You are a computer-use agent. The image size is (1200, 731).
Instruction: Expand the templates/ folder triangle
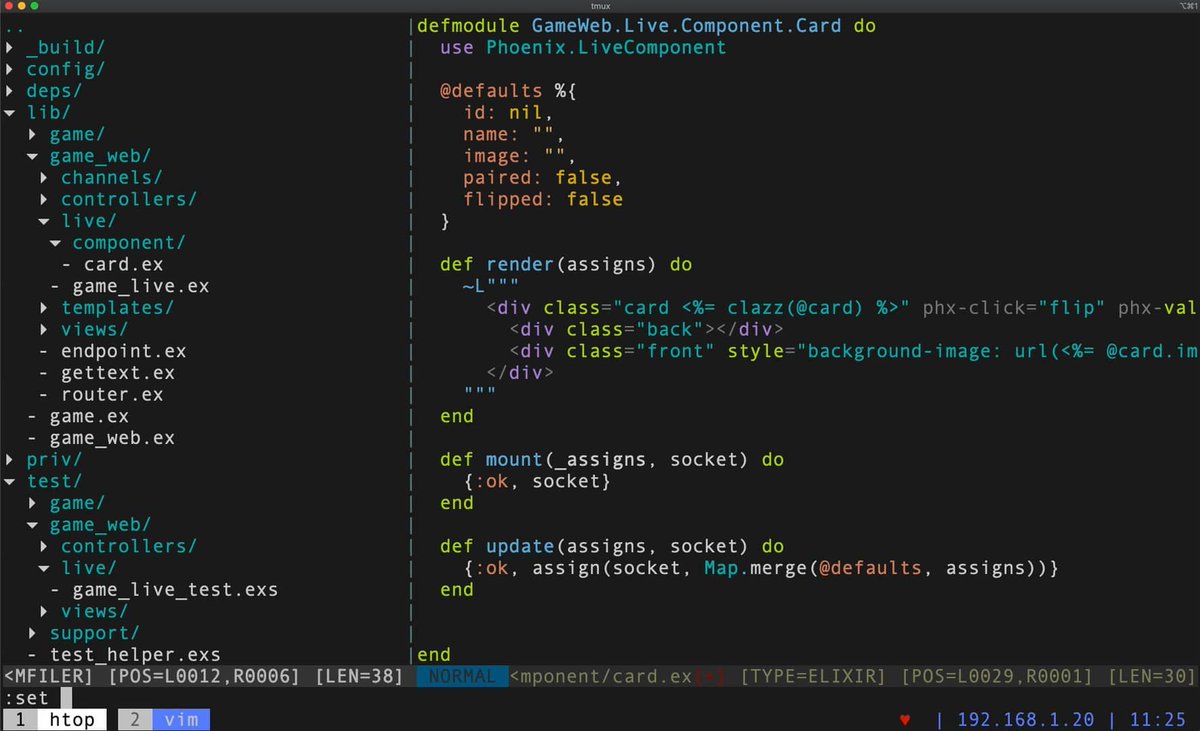pyautogui.click(x=44, y=308)
